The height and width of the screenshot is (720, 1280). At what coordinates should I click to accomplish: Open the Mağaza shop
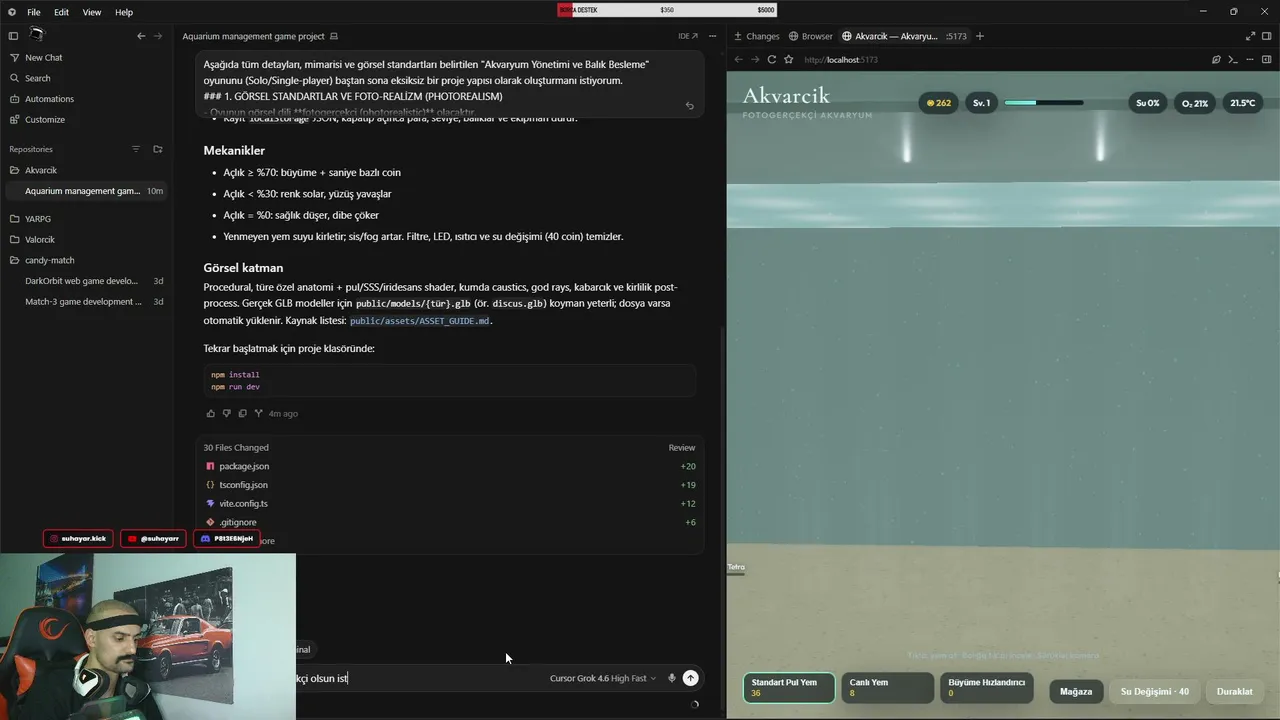click(1076, 691)
